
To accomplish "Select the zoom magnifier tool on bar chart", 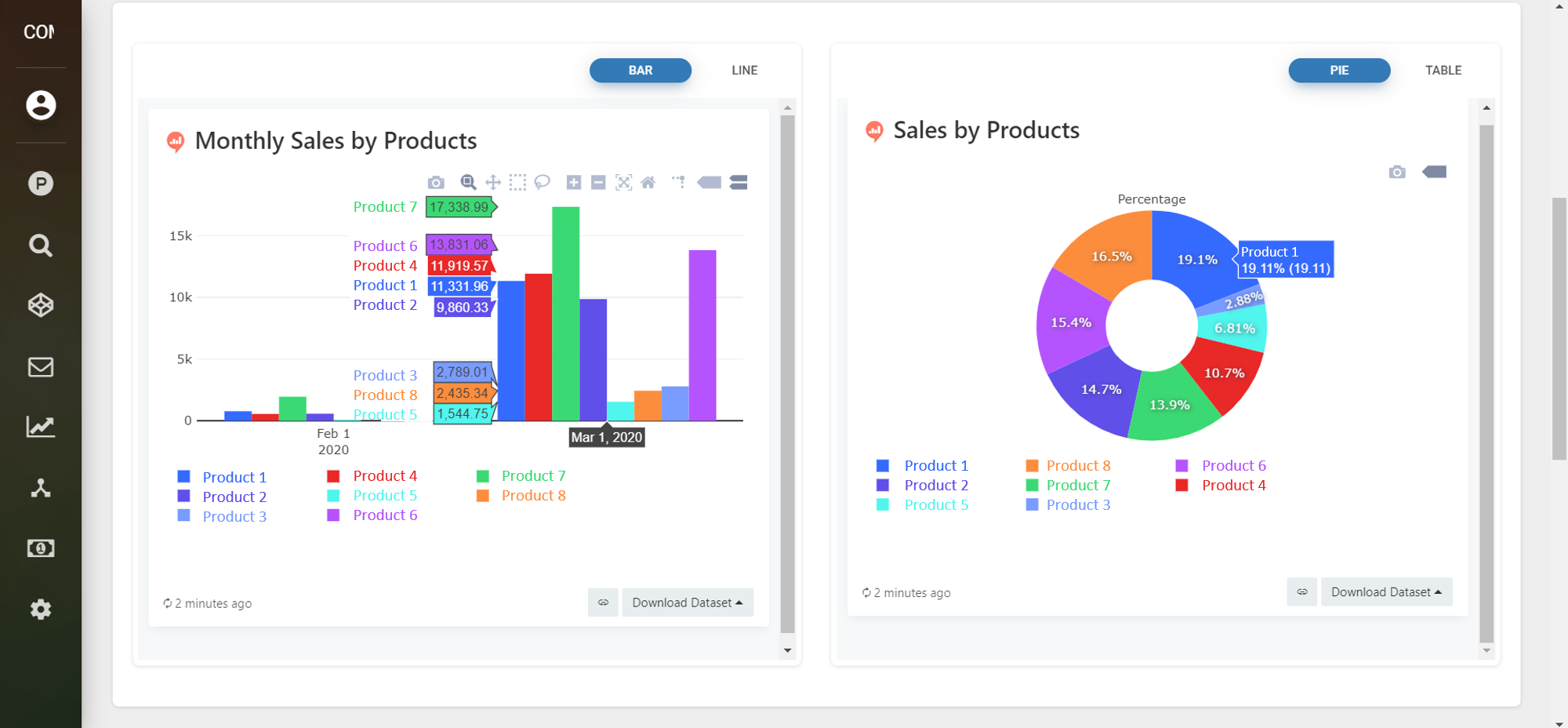I will (x=468, y=183).
